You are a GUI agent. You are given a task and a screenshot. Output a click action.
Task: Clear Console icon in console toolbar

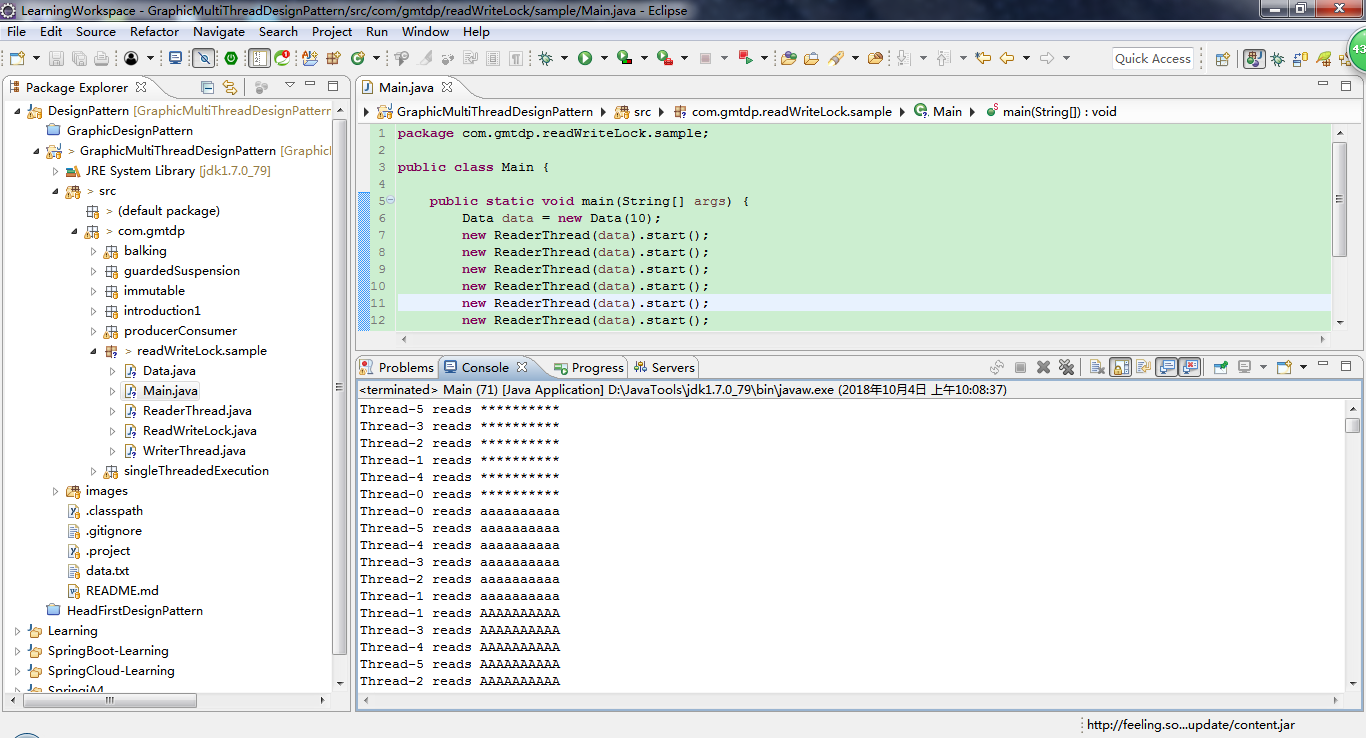[1097, 367]
